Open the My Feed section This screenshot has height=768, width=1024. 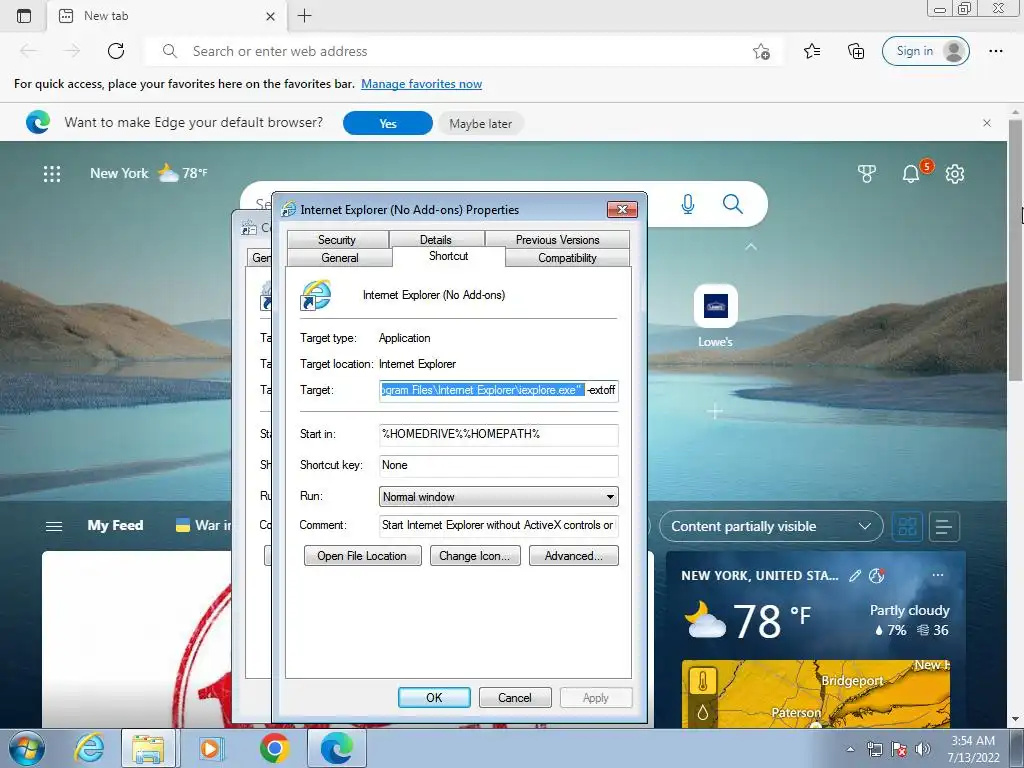[x=115, y=526]
